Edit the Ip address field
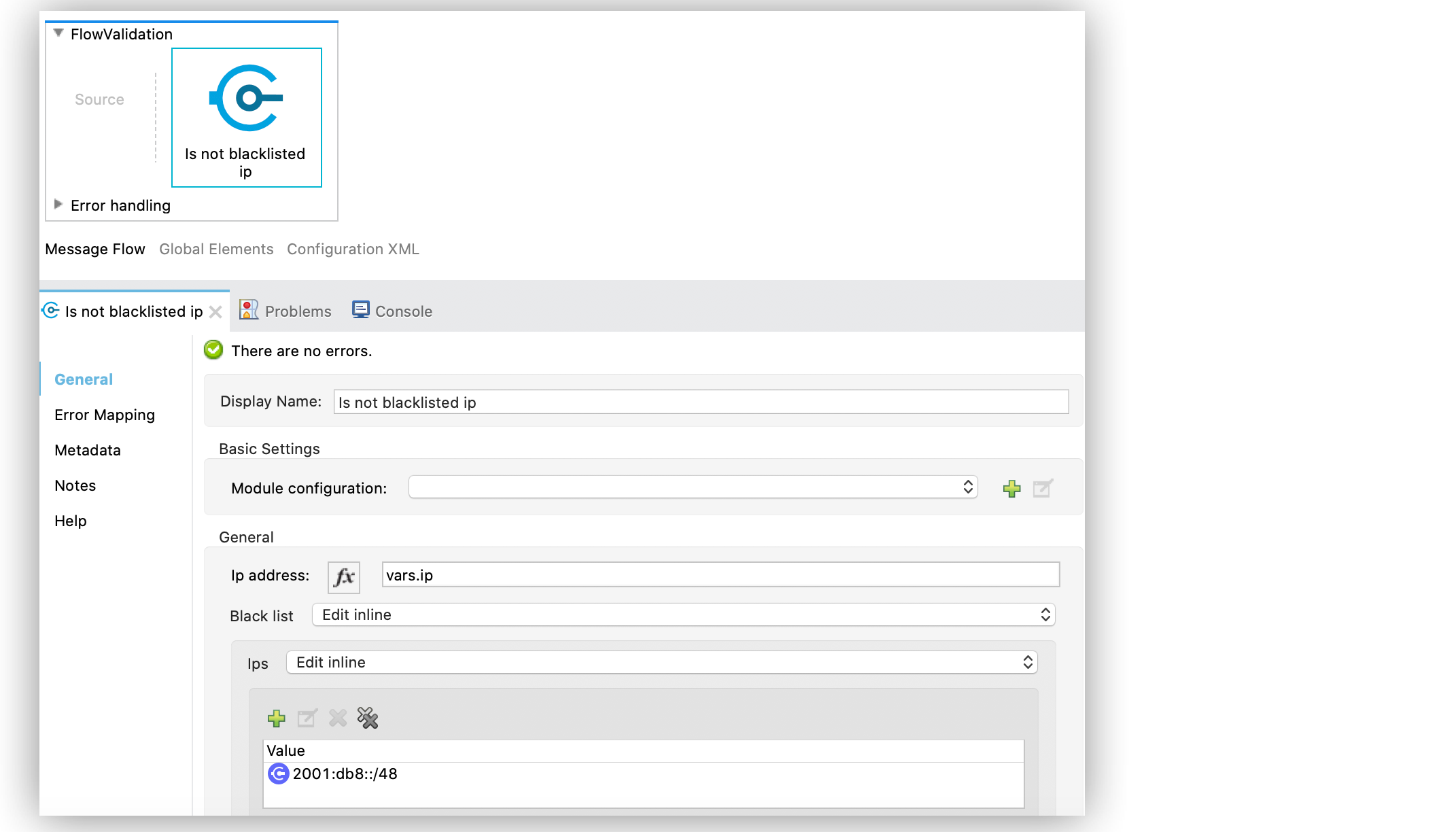The height and width of the screenshot is (832, 1456). pyautogui.click(x=721, y=575)
